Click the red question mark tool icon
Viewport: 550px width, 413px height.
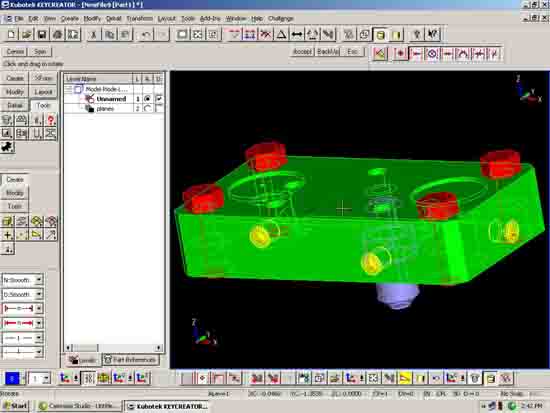point(51,120)
